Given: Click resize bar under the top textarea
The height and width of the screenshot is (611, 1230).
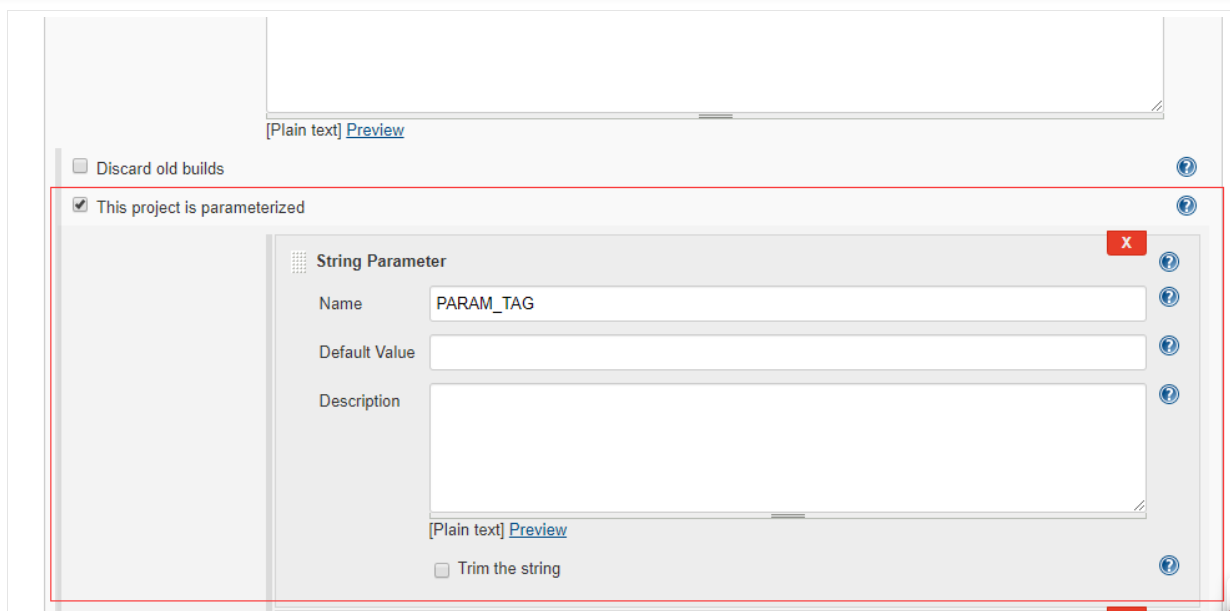Looking at the screenshot, I should click(x=715, y=116).
